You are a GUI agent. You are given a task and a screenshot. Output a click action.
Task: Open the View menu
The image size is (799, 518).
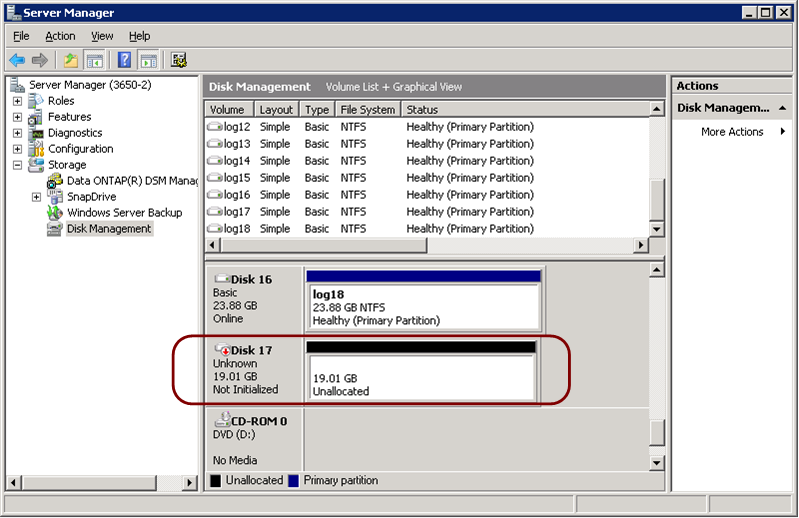[102, 36]
